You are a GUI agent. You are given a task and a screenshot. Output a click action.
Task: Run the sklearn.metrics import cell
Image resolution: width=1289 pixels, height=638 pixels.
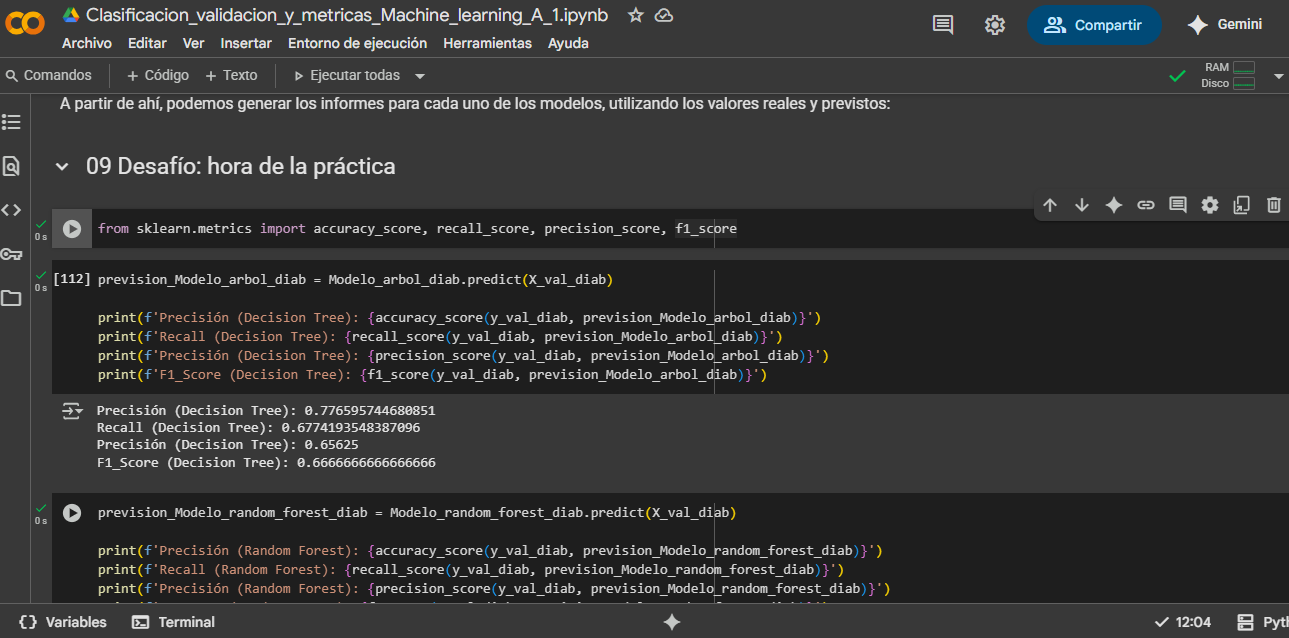tap(72, 229)
